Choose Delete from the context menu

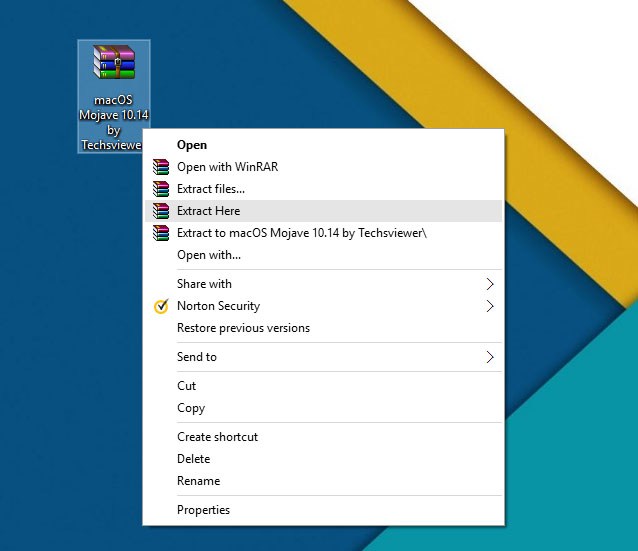click(x=323, y=459)
